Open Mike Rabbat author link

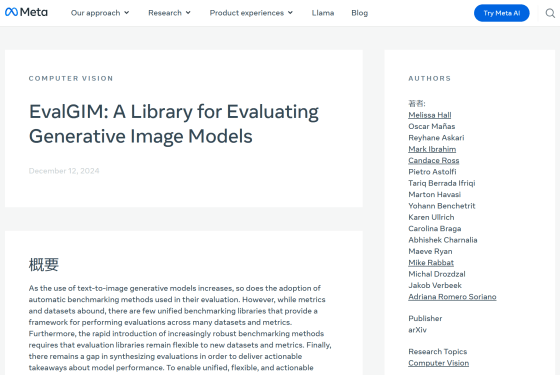(x=431, y=262)
